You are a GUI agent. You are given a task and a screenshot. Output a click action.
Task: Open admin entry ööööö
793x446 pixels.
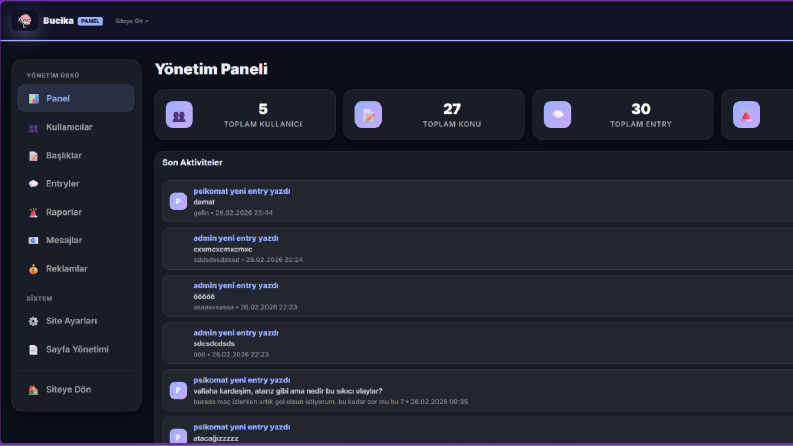477,296
